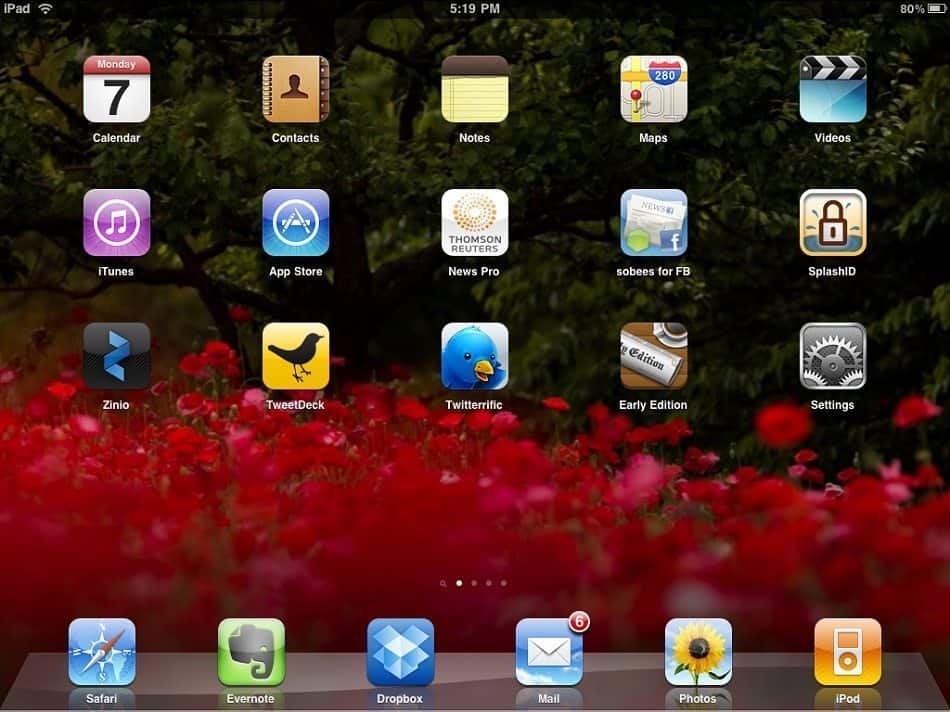Open Mail with 6 unread messages
Viewport: 950px width, 712px height.
tap(549, 652)
